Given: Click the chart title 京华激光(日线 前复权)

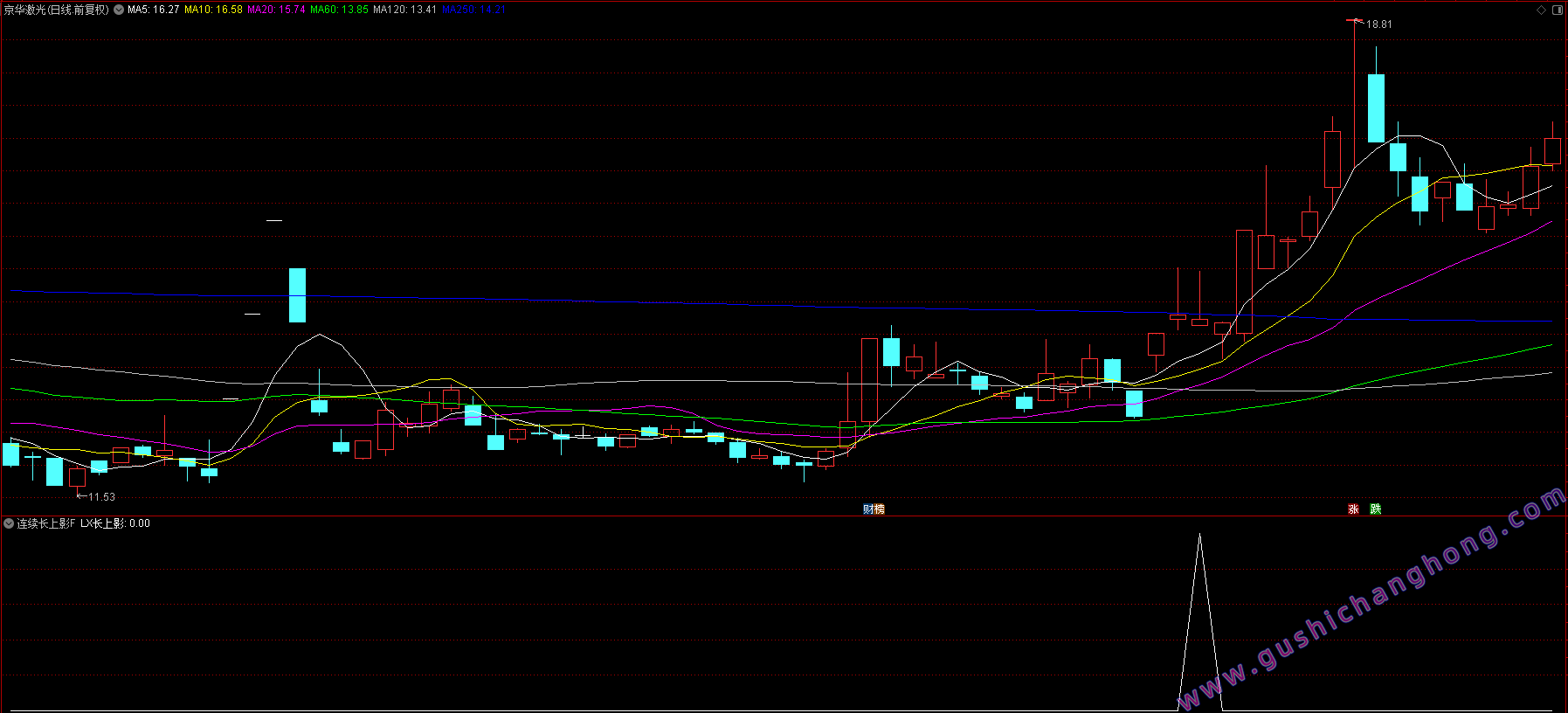Looking at the screenshot, I should pos(57,10).
